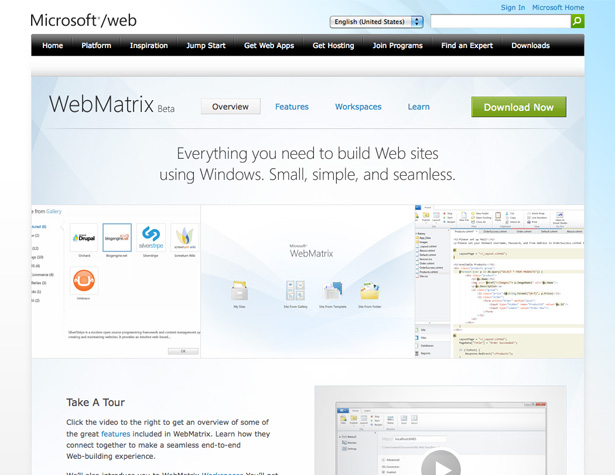
Task: Open the features link in the tour paragraph
Action: pos(116,434)
